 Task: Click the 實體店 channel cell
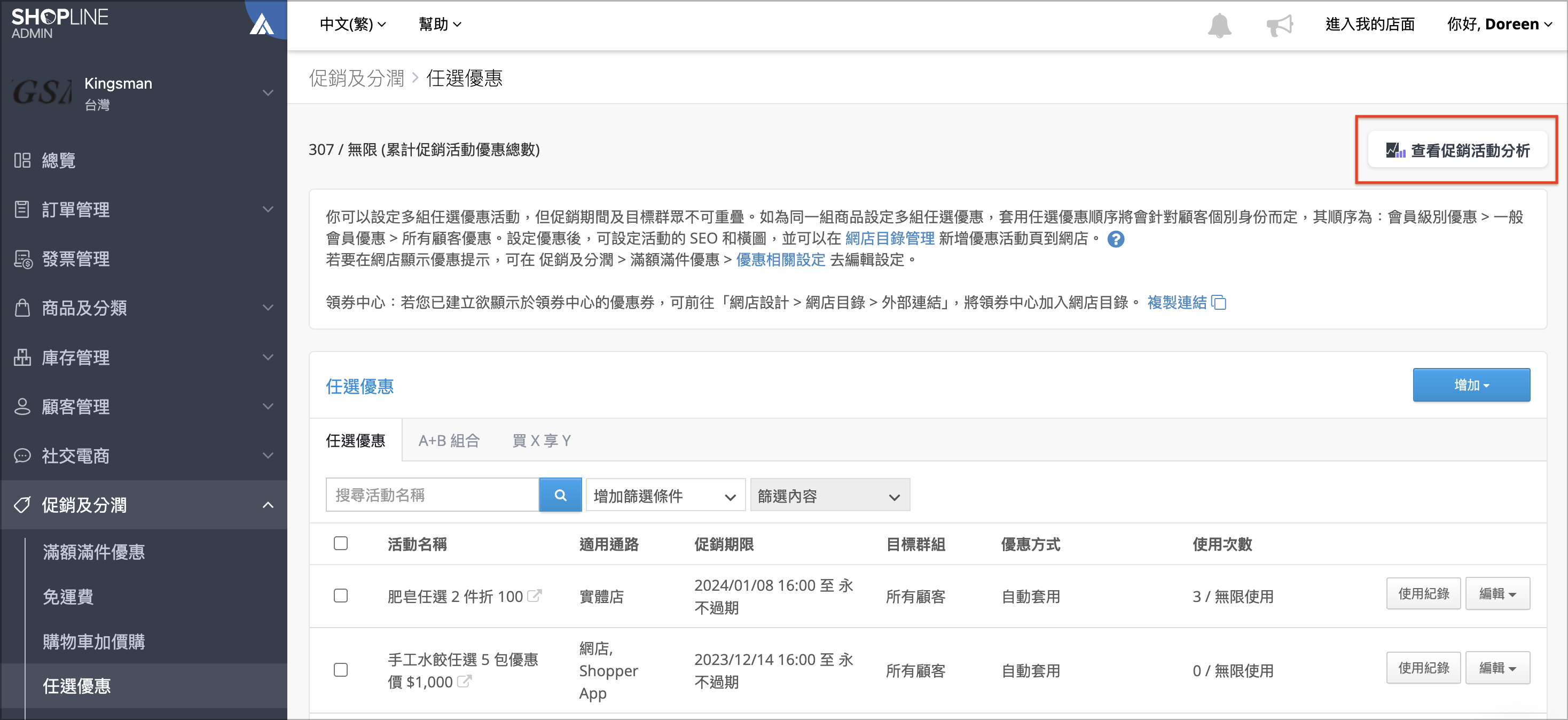click(601, 597)
